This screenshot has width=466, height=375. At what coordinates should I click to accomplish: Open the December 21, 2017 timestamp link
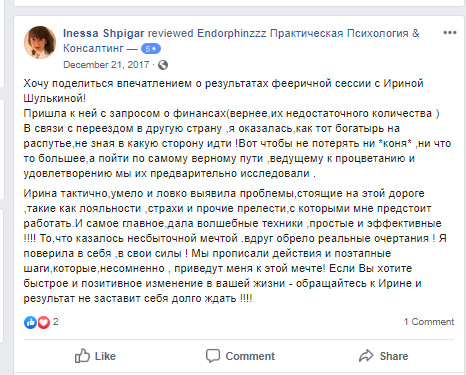tap(106, 65)
